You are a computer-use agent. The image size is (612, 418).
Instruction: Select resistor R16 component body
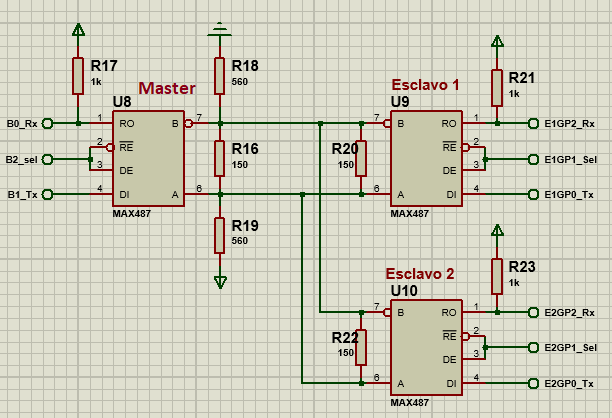point(220,158)
